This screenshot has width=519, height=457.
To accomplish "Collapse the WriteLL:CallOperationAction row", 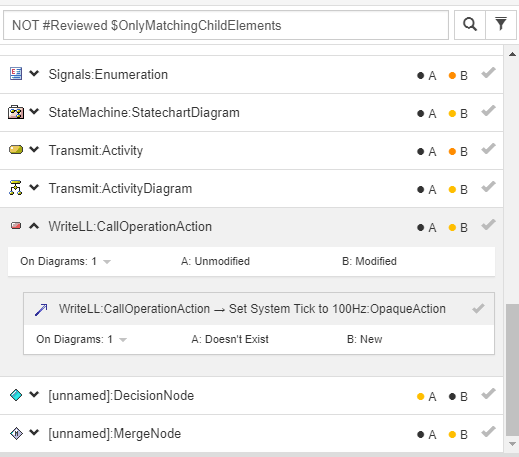I will [34, 226].
